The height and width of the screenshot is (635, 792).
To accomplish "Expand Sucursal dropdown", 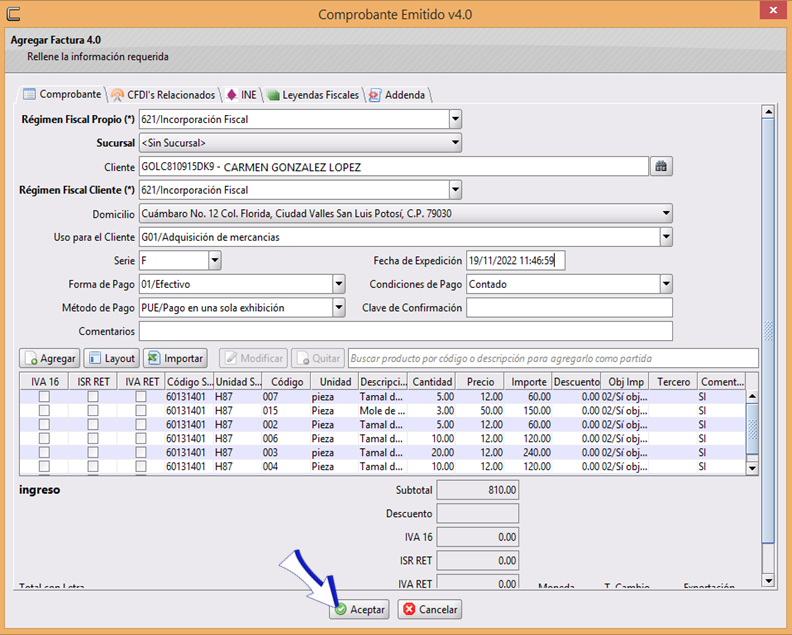I will click(455, 143).
